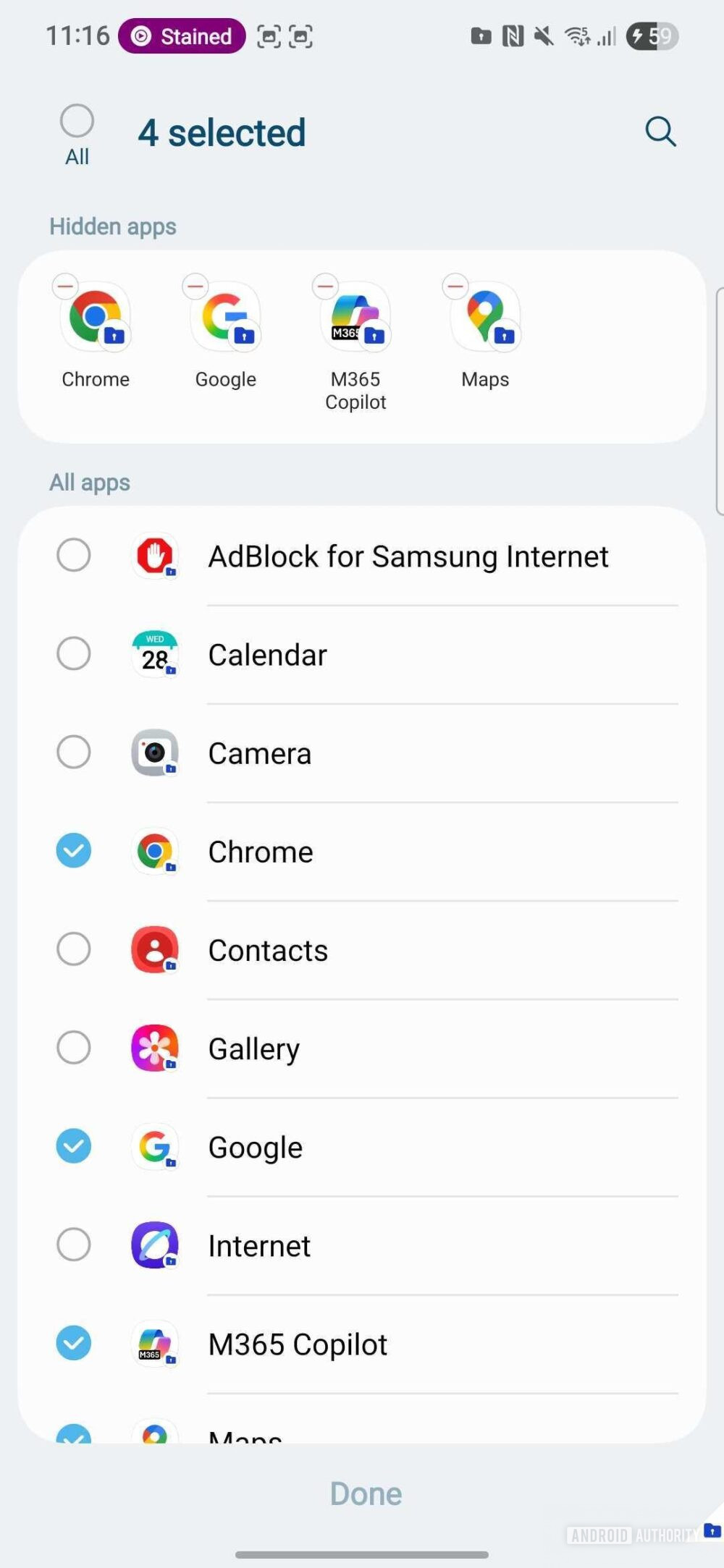Tap the Gallery flower icon
Viewport: 724px width, 1568px height.
[155, 1048]
